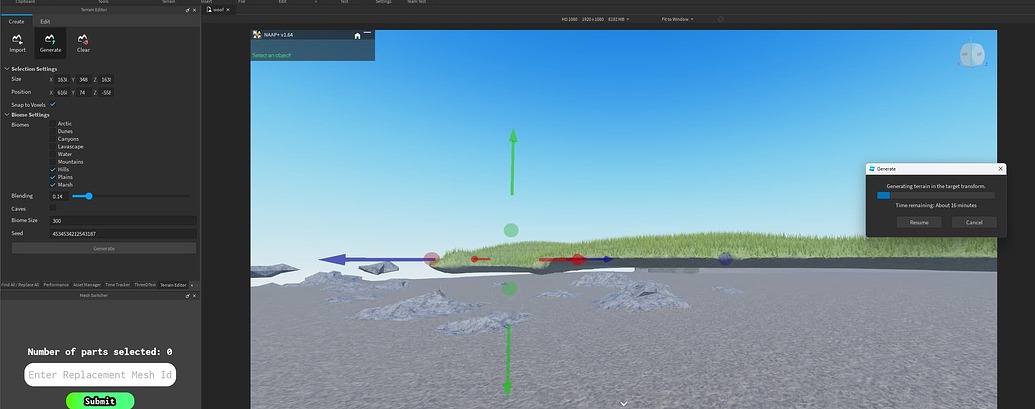Enable the Mountains biome checkbox
This screenshot has width=1035, height=409.
53,162
